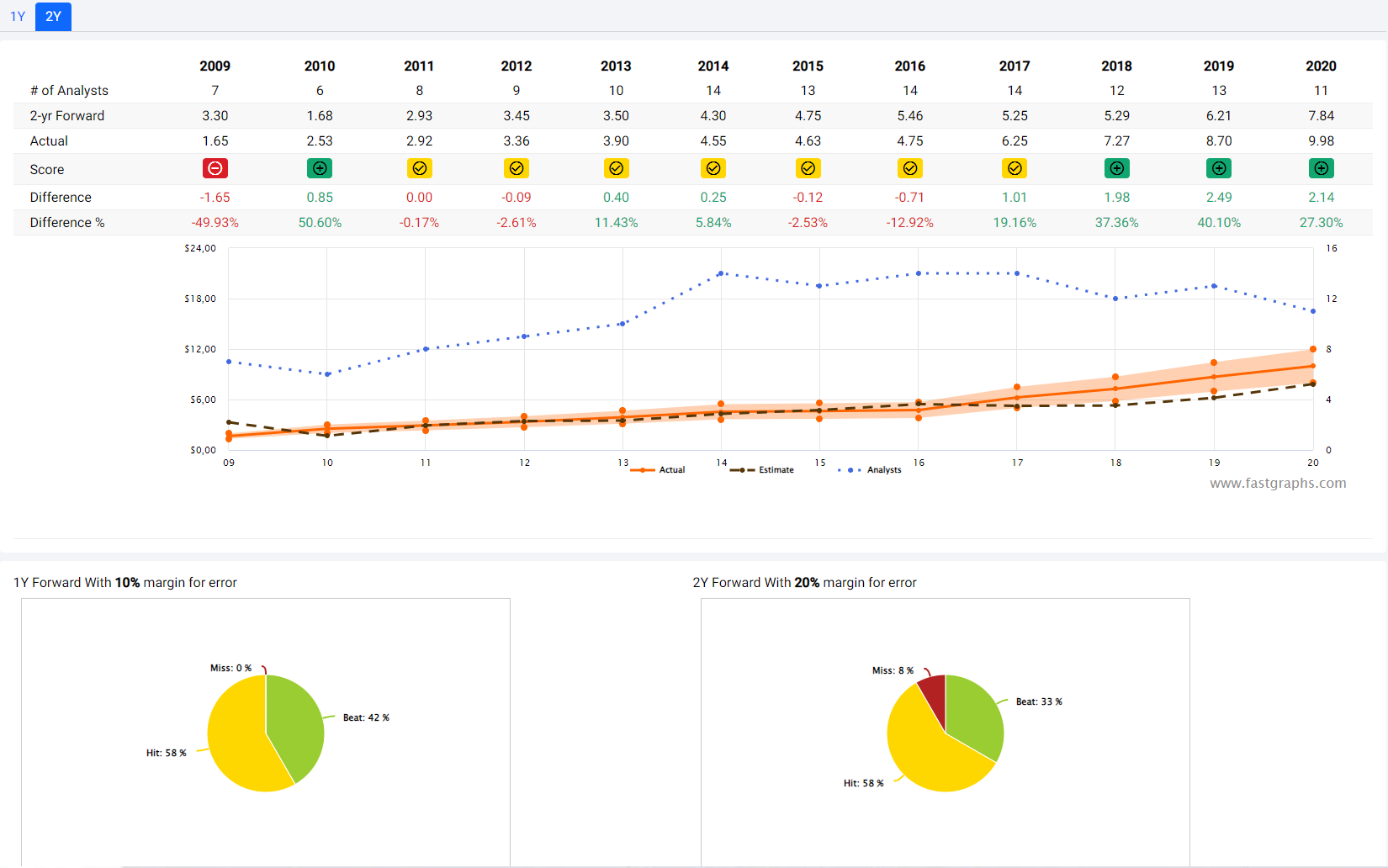The height and width of the screenshot is (868, 1388).
Task: Click the 2013 column header
Action: [x=616, y=66]
